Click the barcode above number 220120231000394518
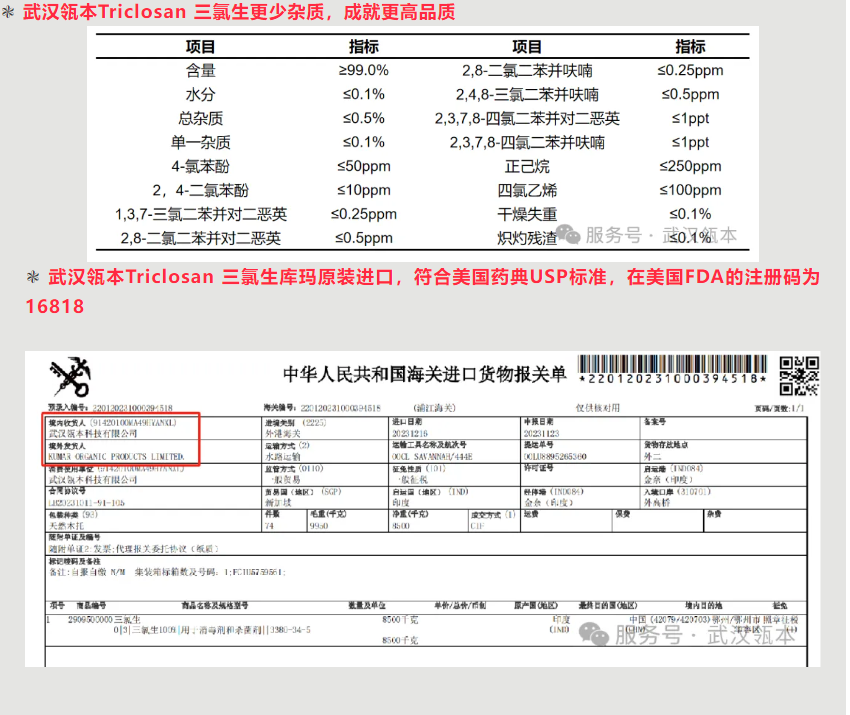This screenshot has height=715, width=850. point(672,364)
